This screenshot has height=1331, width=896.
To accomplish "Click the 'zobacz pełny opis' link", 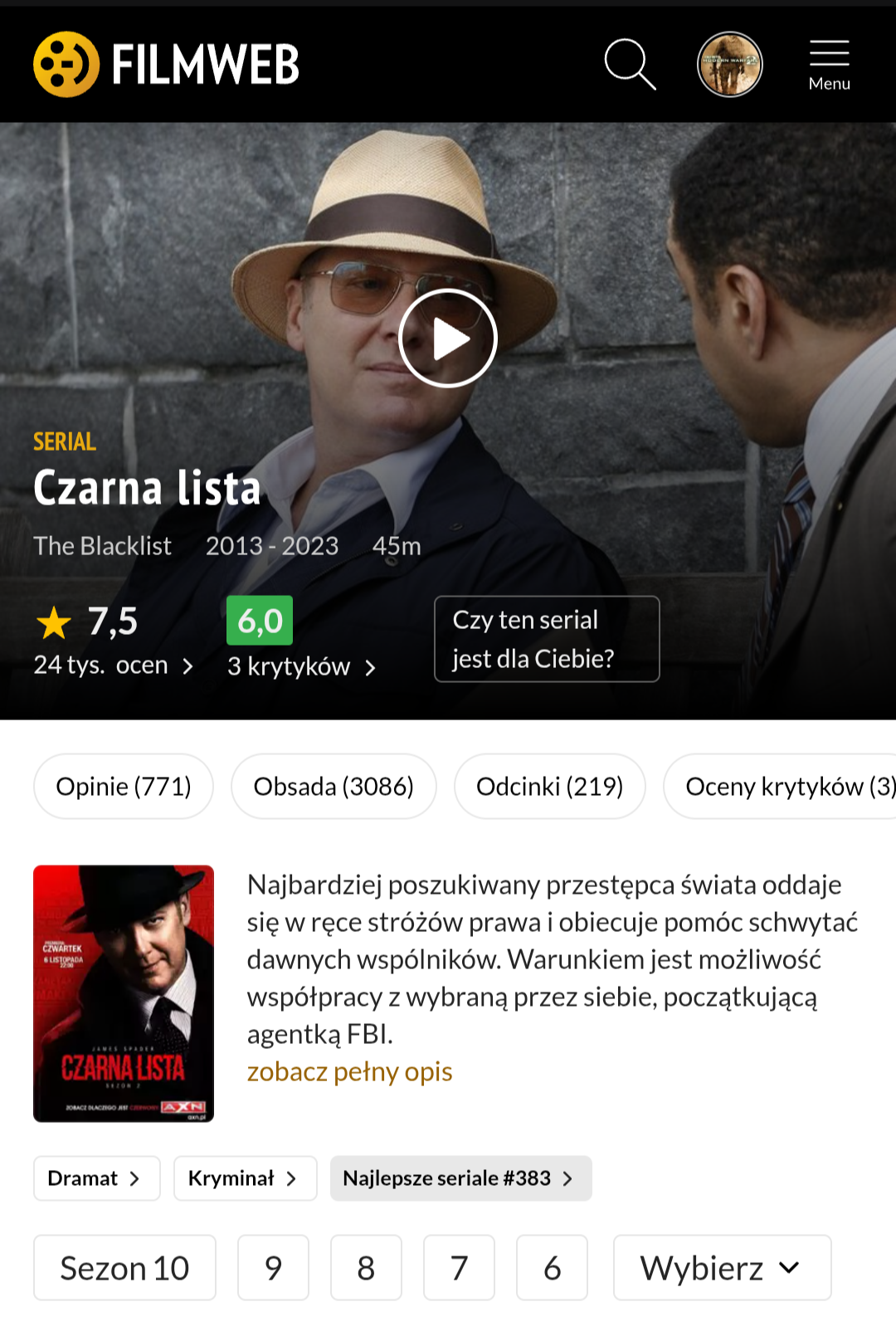I will coord(349,1071).
